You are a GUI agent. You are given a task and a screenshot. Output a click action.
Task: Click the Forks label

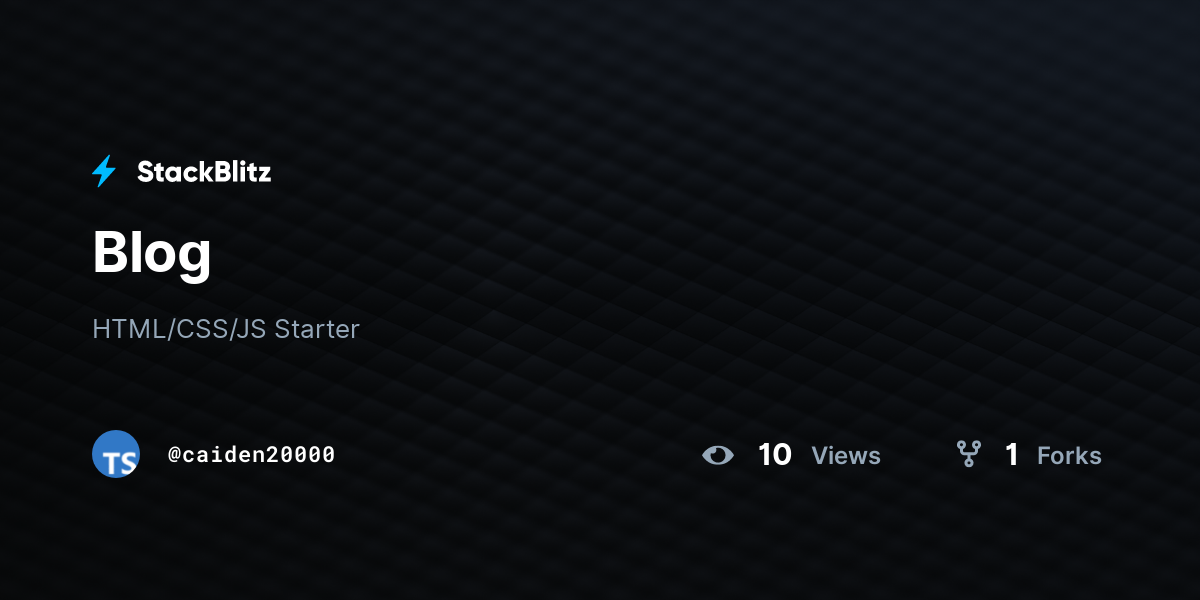point(1069,456)
